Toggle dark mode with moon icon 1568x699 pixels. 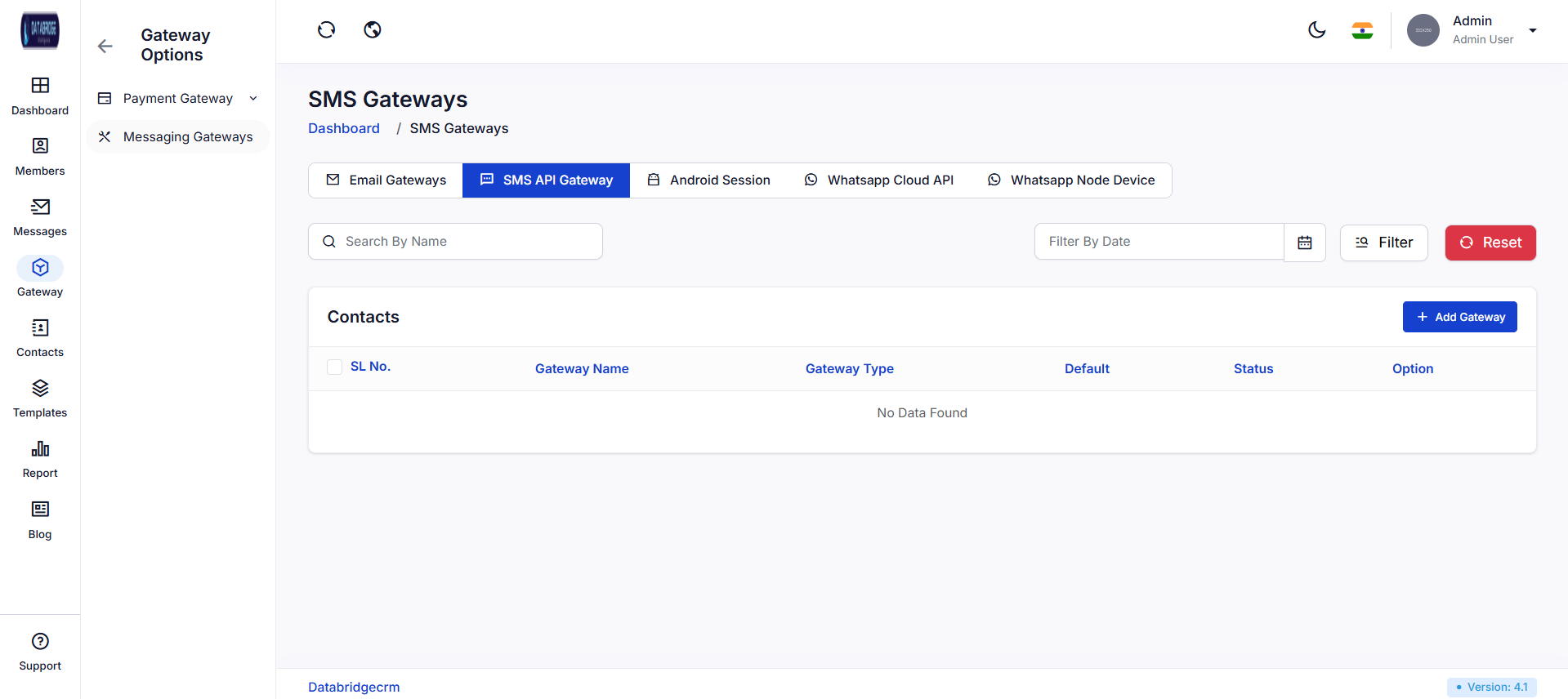[x=1316, y=30]
